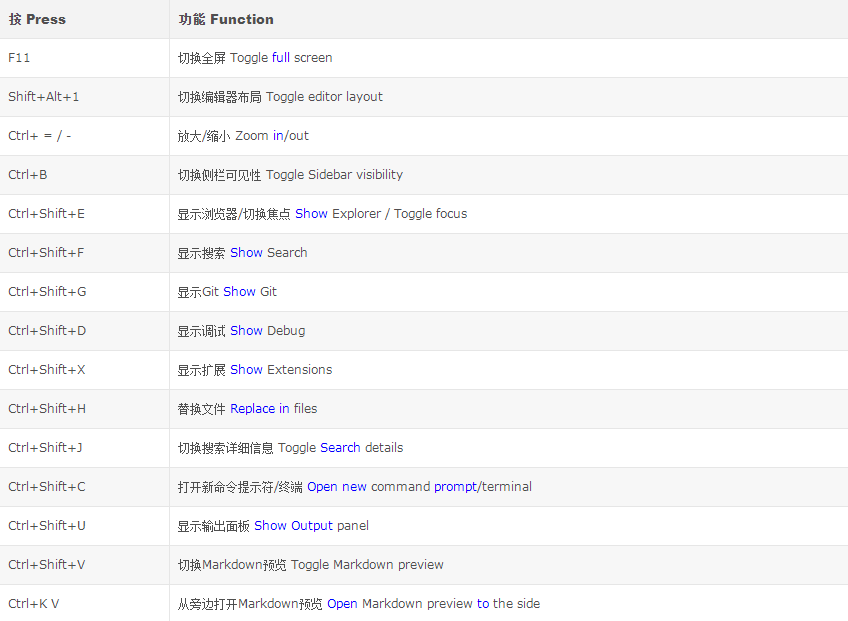Click the 'Show' link before Output panel
The width and height of the screenshot is (848, 621).
pos(270,525)
